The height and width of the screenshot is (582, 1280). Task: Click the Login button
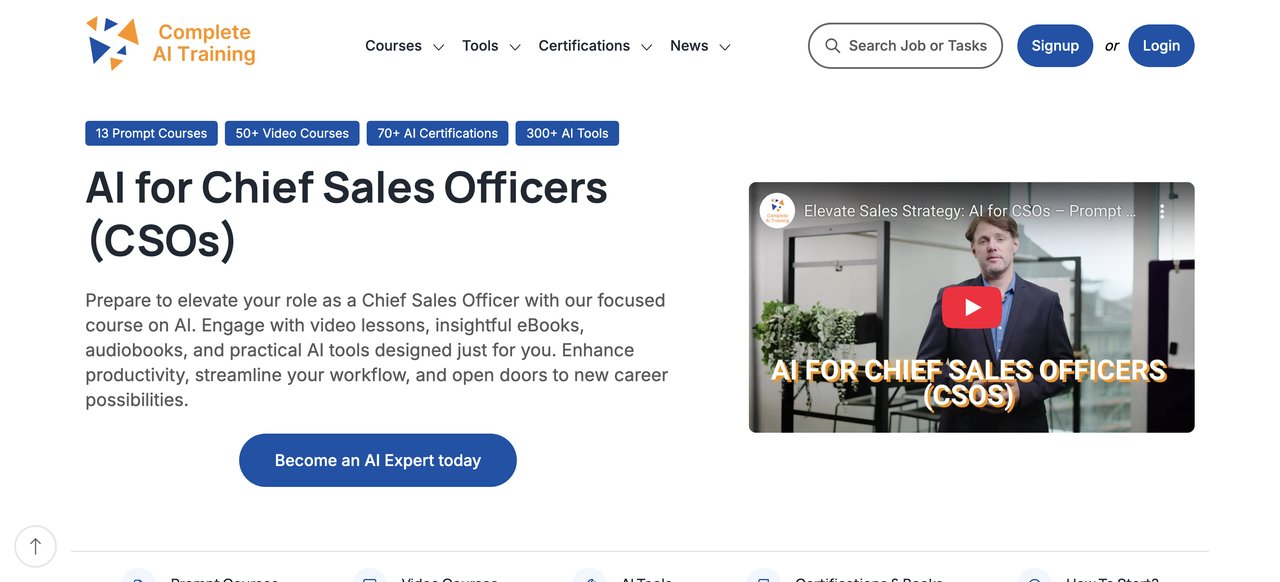pyautogui.click(x=1161, y=46)
